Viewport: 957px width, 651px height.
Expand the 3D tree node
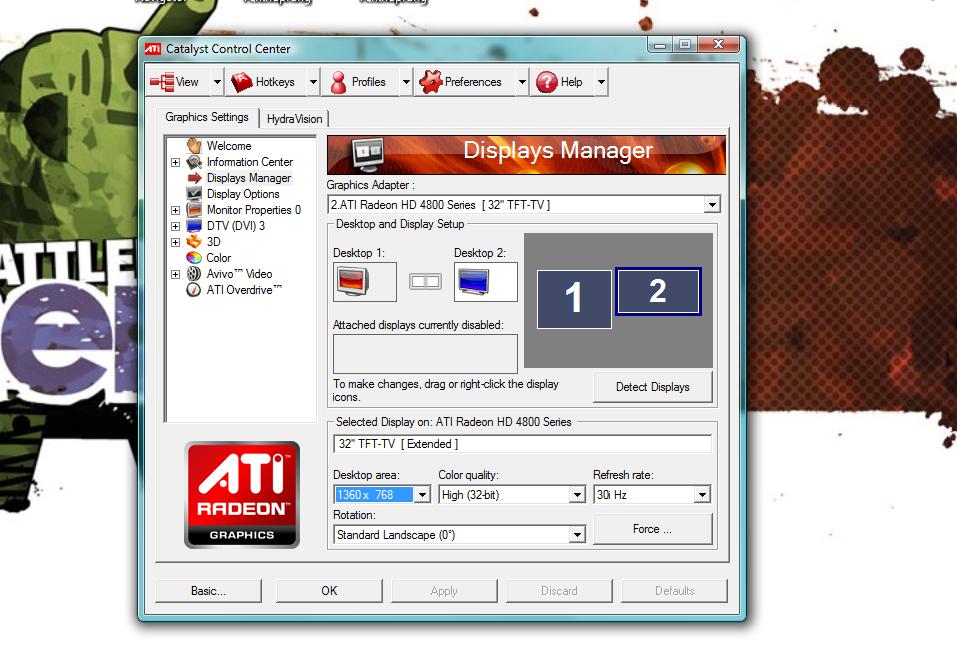coord(176,242)
